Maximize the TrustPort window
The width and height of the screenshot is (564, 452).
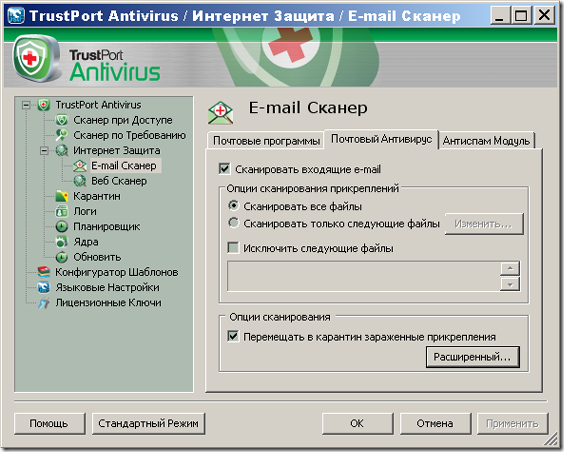[x=521, y=15]
